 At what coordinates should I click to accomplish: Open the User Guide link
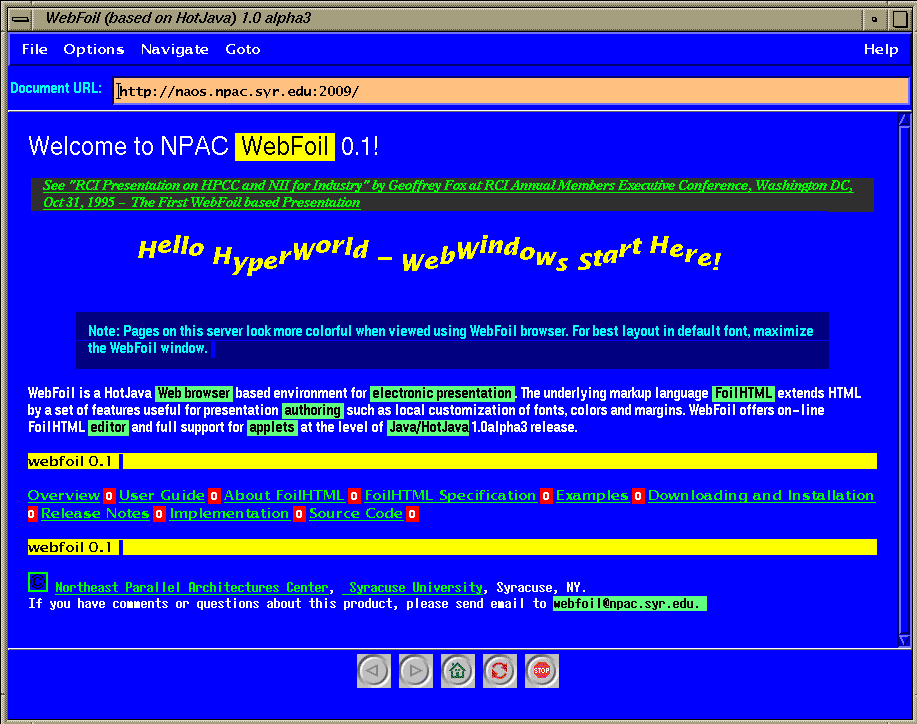click(162, 496)
